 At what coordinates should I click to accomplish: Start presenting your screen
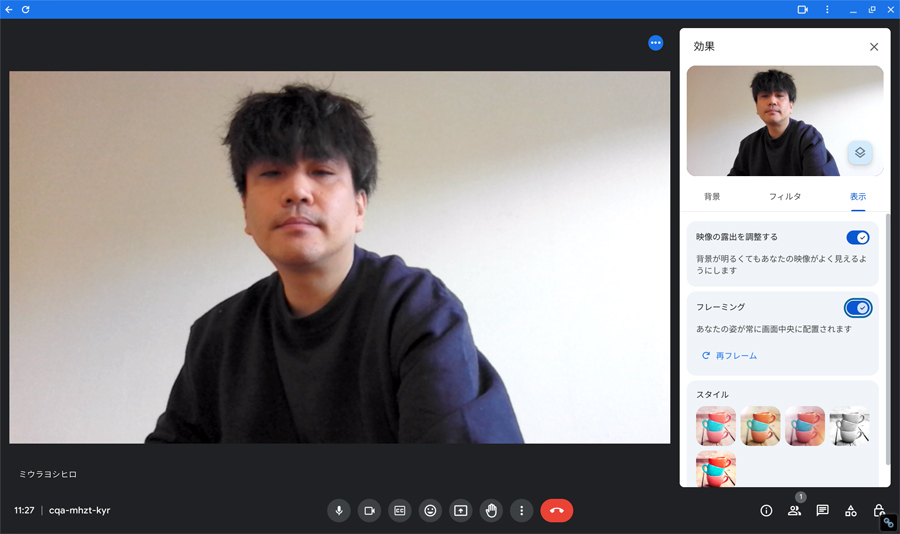coord(460,510)
